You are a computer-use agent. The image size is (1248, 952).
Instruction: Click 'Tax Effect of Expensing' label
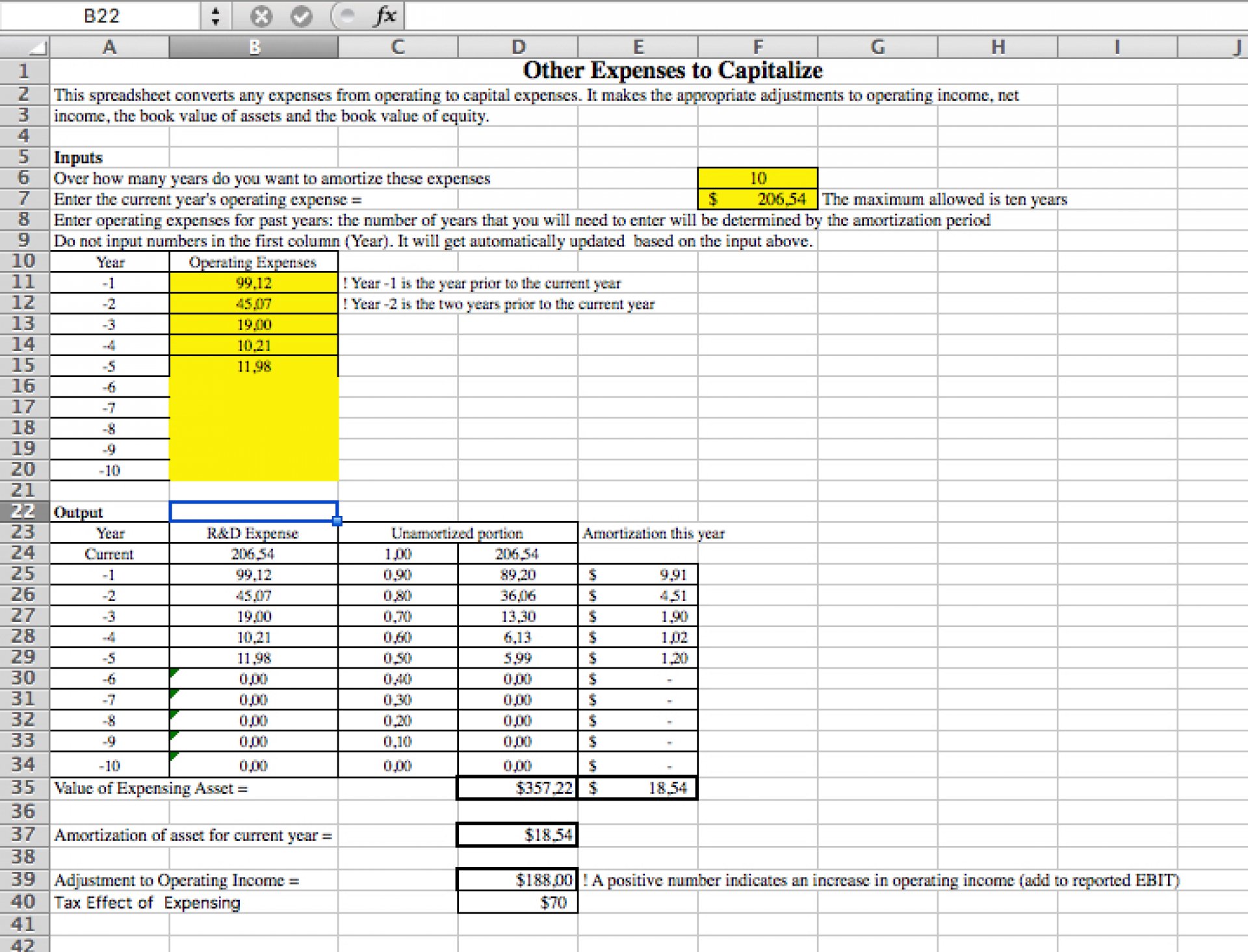click(x=147, y=903)
